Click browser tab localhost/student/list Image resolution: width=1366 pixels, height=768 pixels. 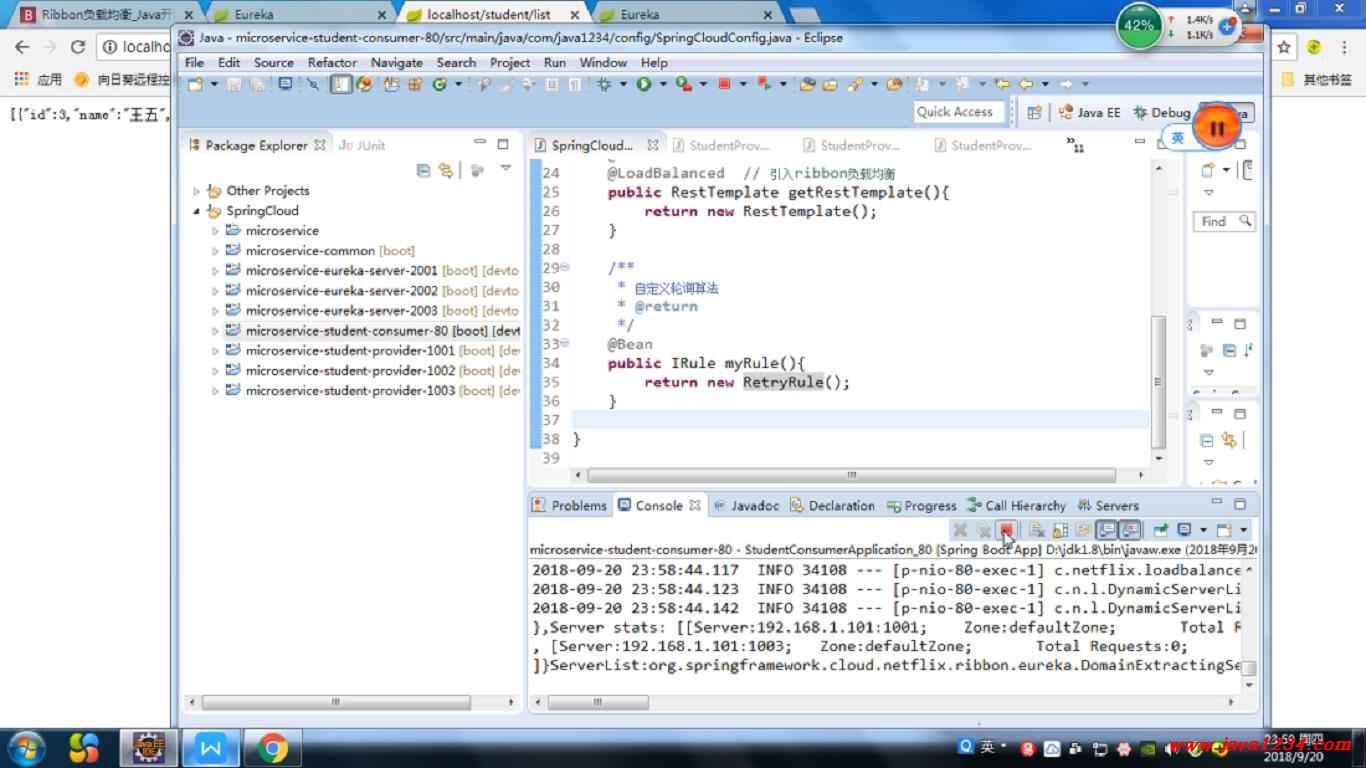tap(492, 15)
